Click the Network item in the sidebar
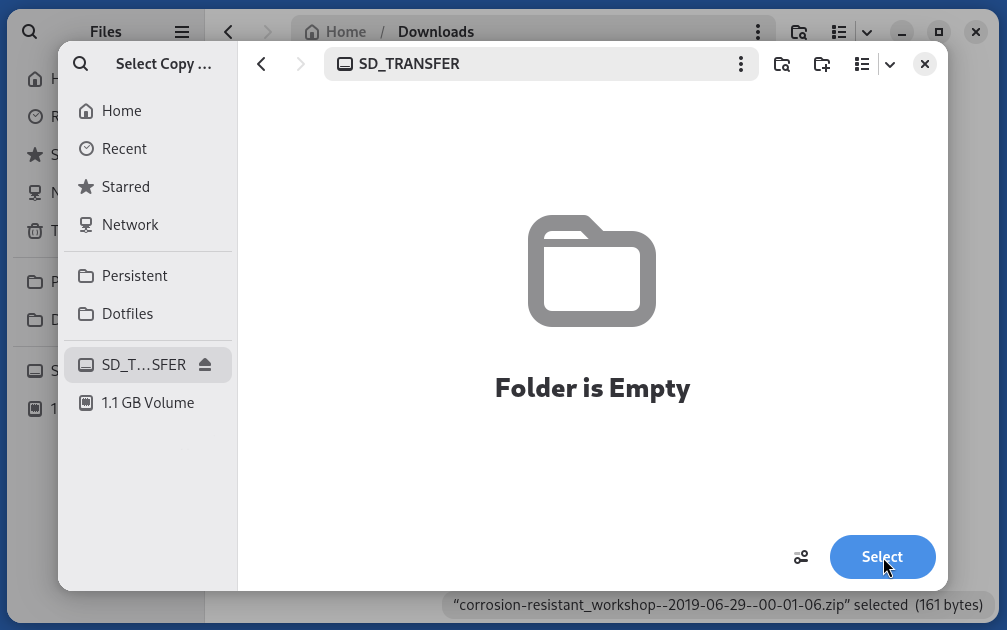This screenshot has height=630, width=1007. coord(128,224)
